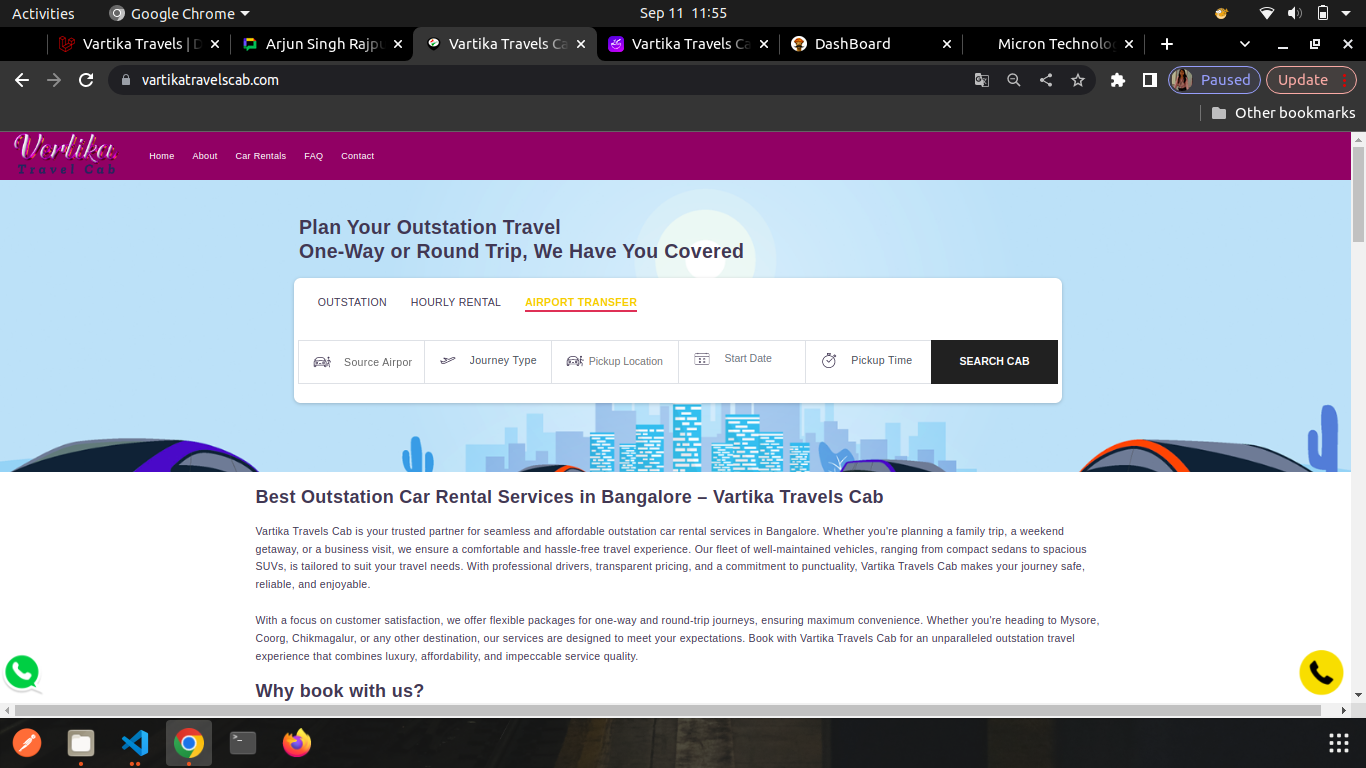Click the translate page icon

pyautogui.click(x=982, y=80)
